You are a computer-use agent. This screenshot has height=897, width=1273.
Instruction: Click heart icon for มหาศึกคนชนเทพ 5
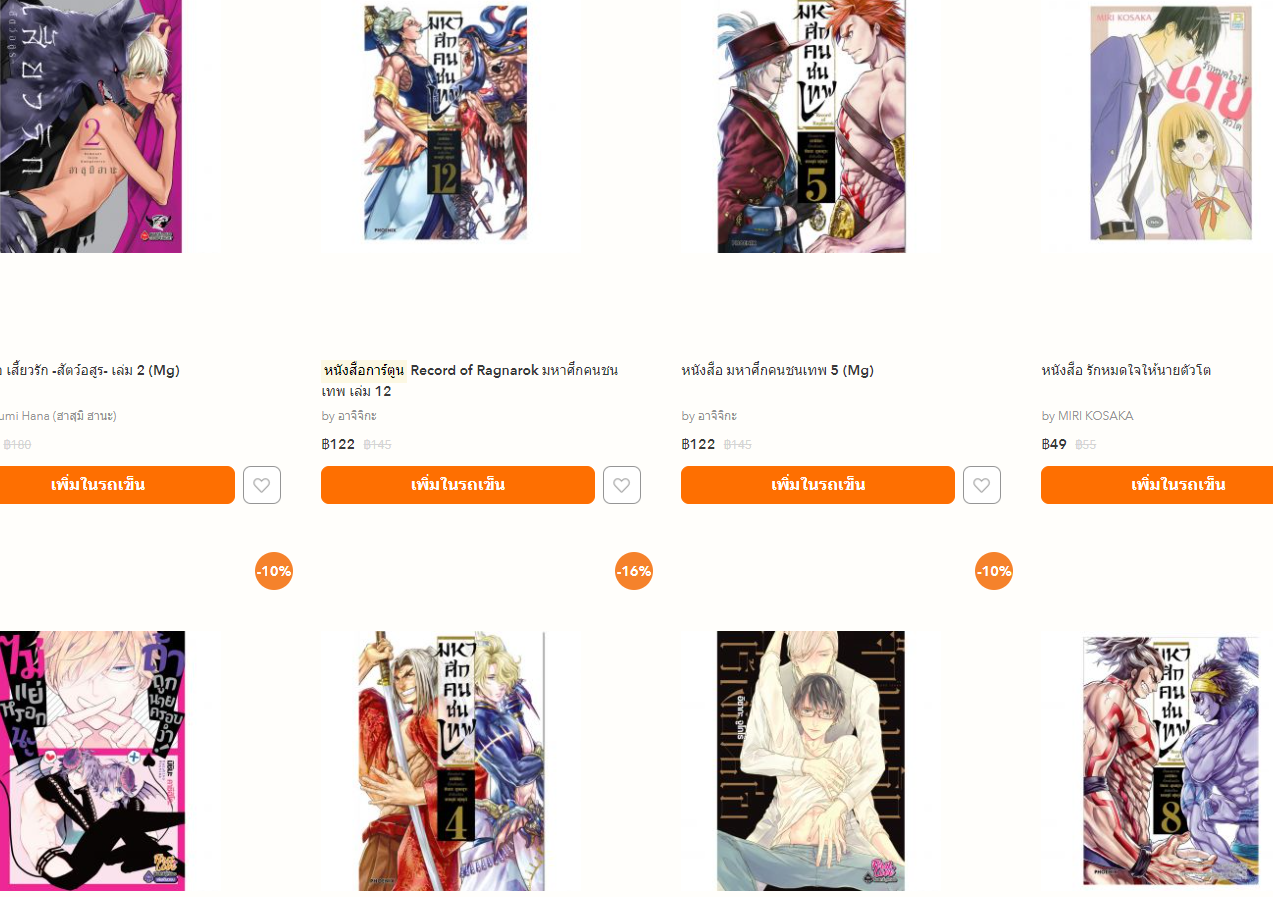(982, 485)
